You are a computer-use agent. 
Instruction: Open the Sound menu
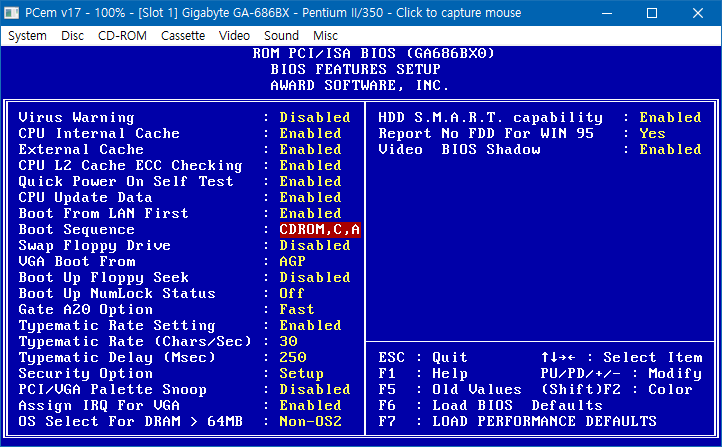click(x=281, y=35)
